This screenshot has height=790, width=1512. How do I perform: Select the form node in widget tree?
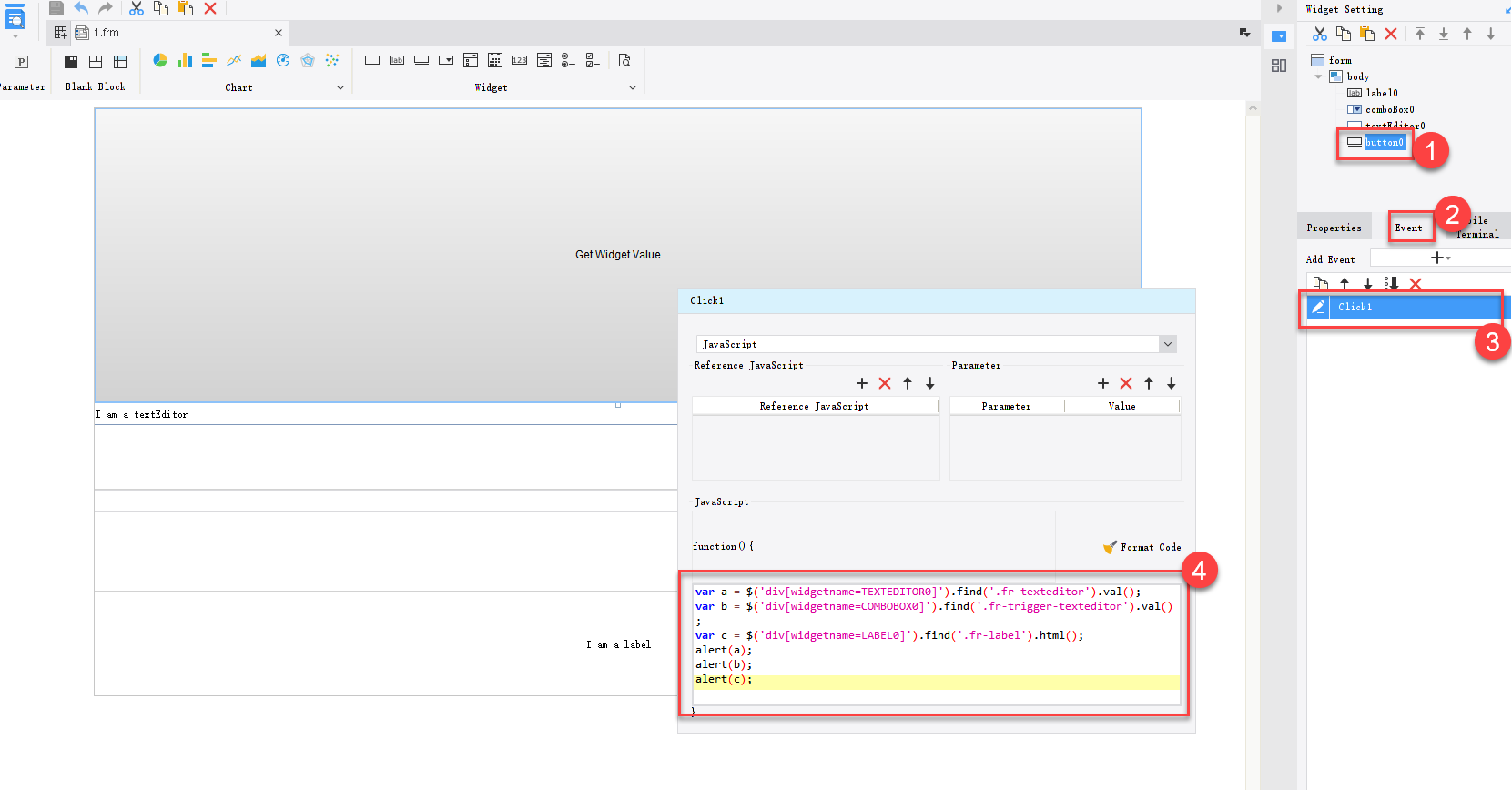[x=1332, y=60]
